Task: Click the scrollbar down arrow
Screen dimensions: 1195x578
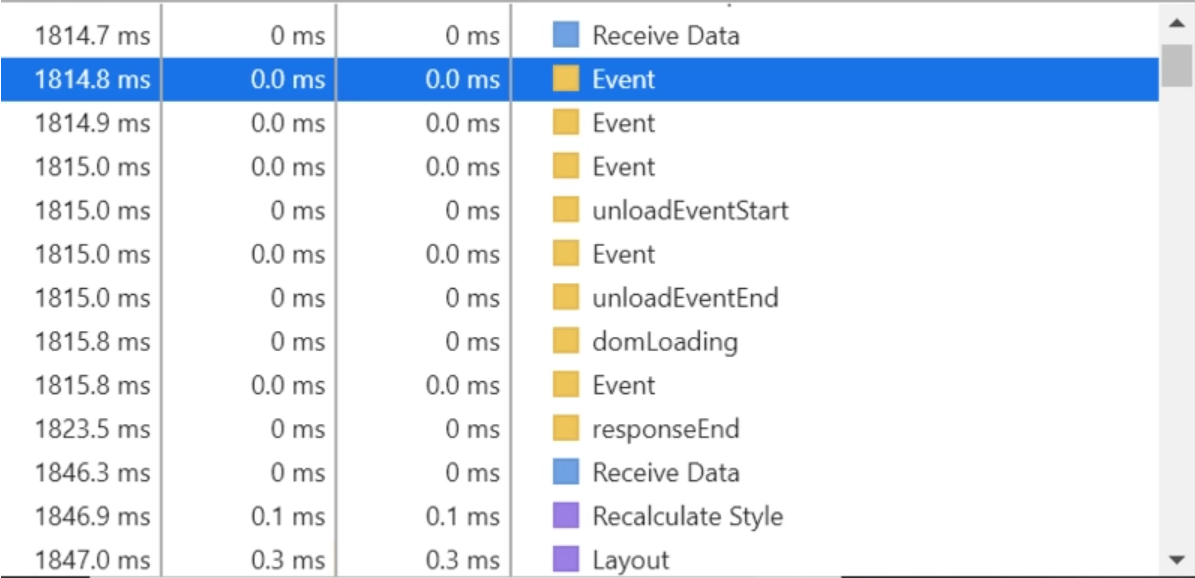Action: [x=1177, y=559]
